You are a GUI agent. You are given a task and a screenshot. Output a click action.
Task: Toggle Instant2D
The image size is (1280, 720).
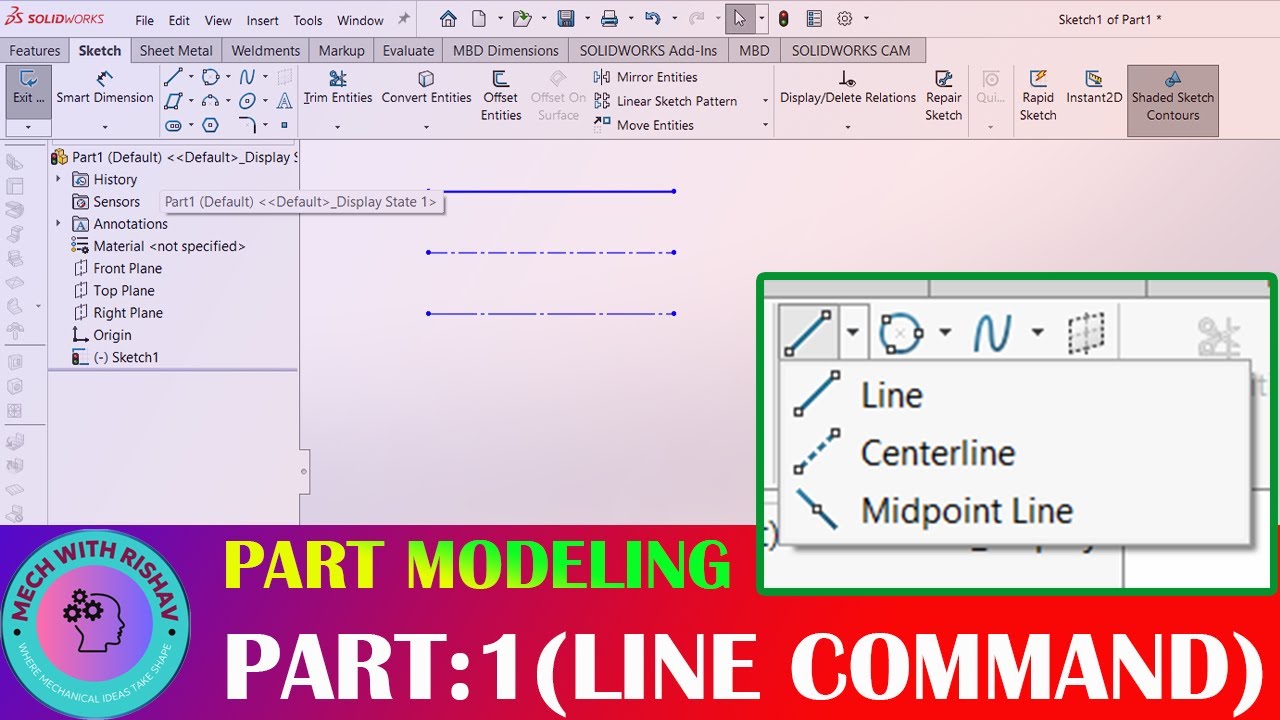pos(1094,88)
